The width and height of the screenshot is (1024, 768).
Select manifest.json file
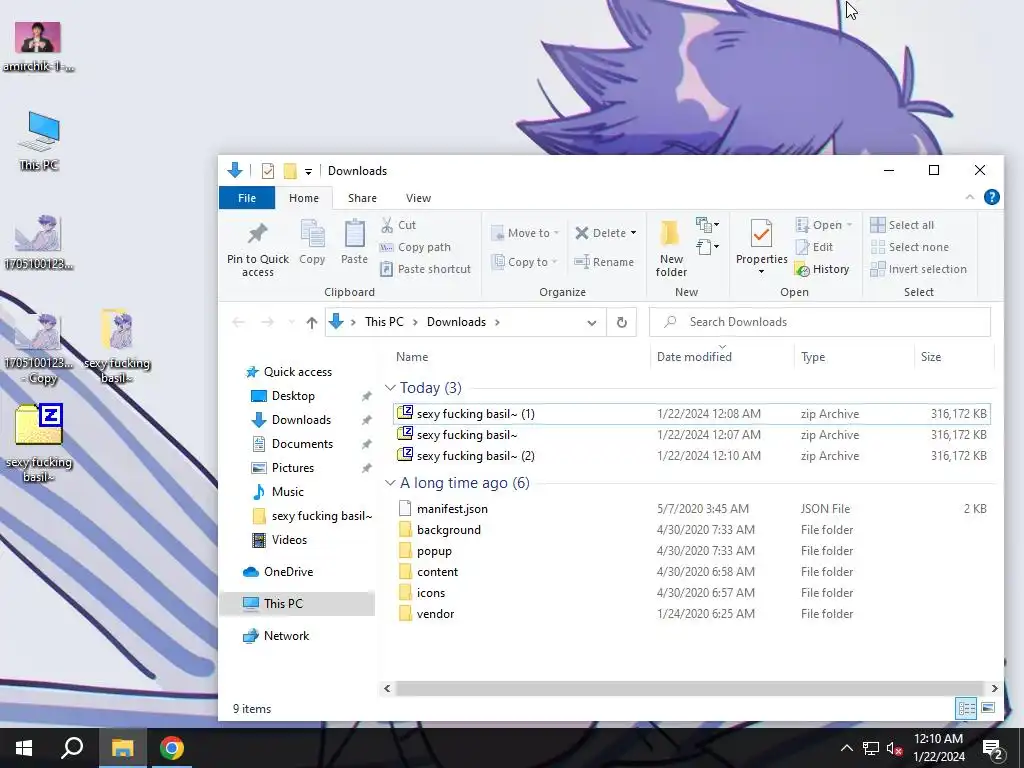pyautogui.click(x=692, y=509)
